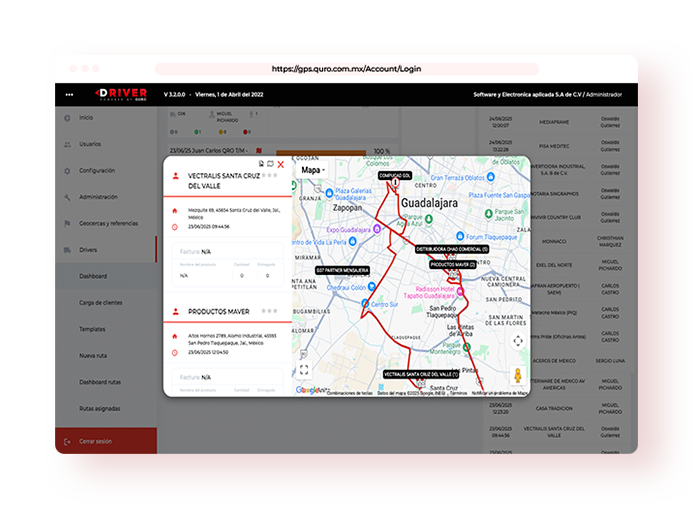Open Templates in the sidebar
Viewport: 693px width, 509px height.
[92, 329]
